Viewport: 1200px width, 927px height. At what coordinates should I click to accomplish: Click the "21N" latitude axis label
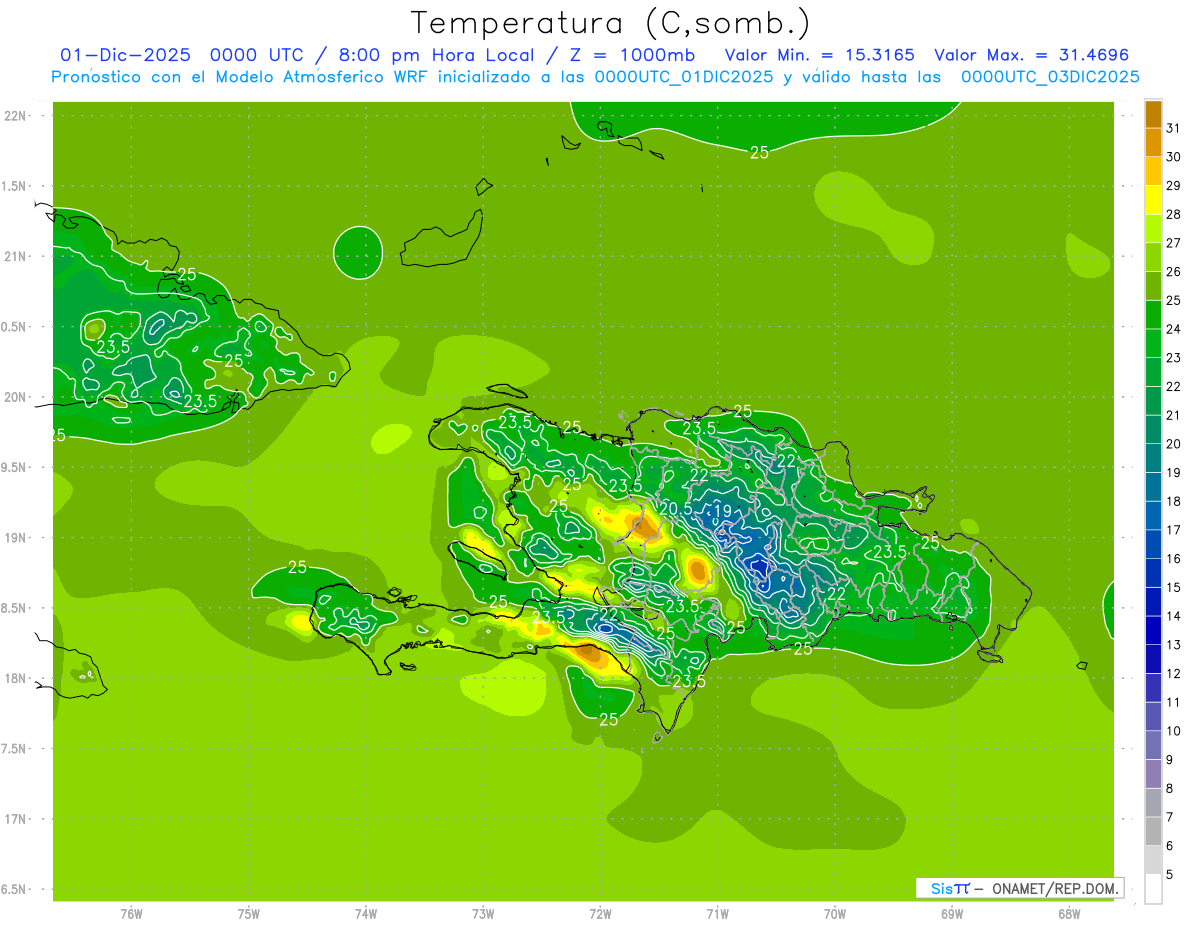(17, 256)
